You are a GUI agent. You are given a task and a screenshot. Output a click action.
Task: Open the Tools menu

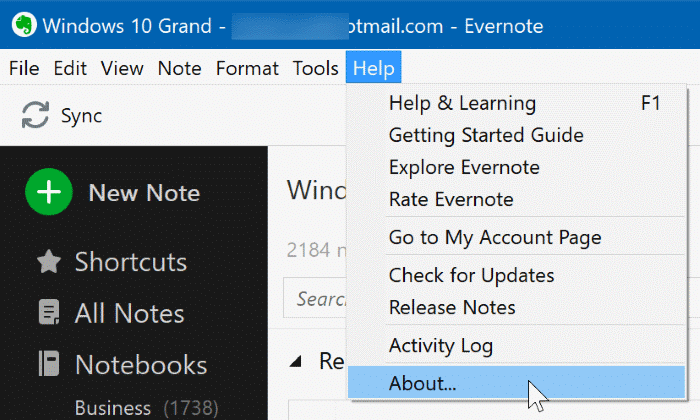[316, 68]
